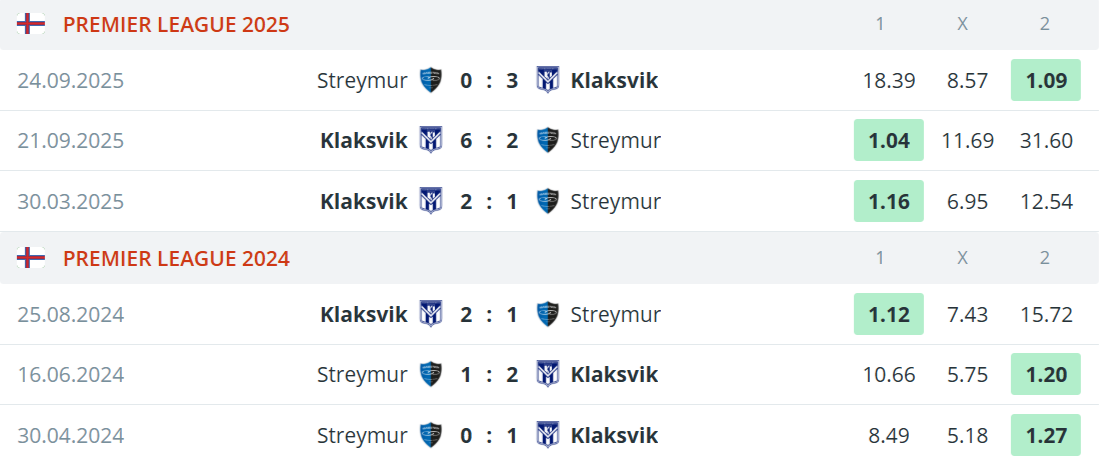Click Klaksvik crest in the 30.04.2024 match
The width and height of the screenshot is (1103, 459).
(547, 435)
